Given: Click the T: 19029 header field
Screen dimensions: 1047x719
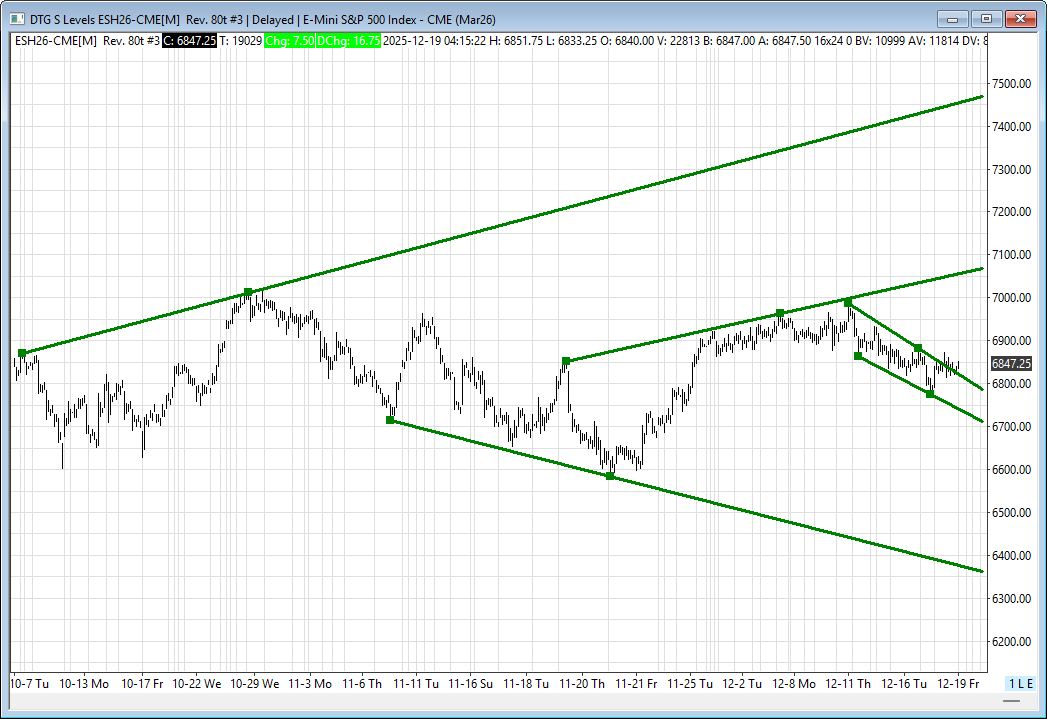Looking at the screenshot, I should click(240, 41).
